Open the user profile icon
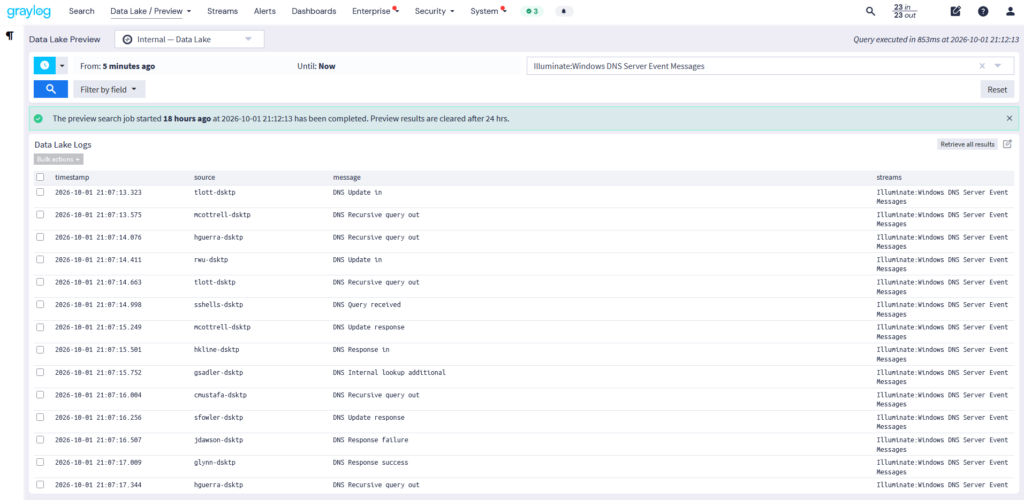1024x500 pixels. point(1010,11)
